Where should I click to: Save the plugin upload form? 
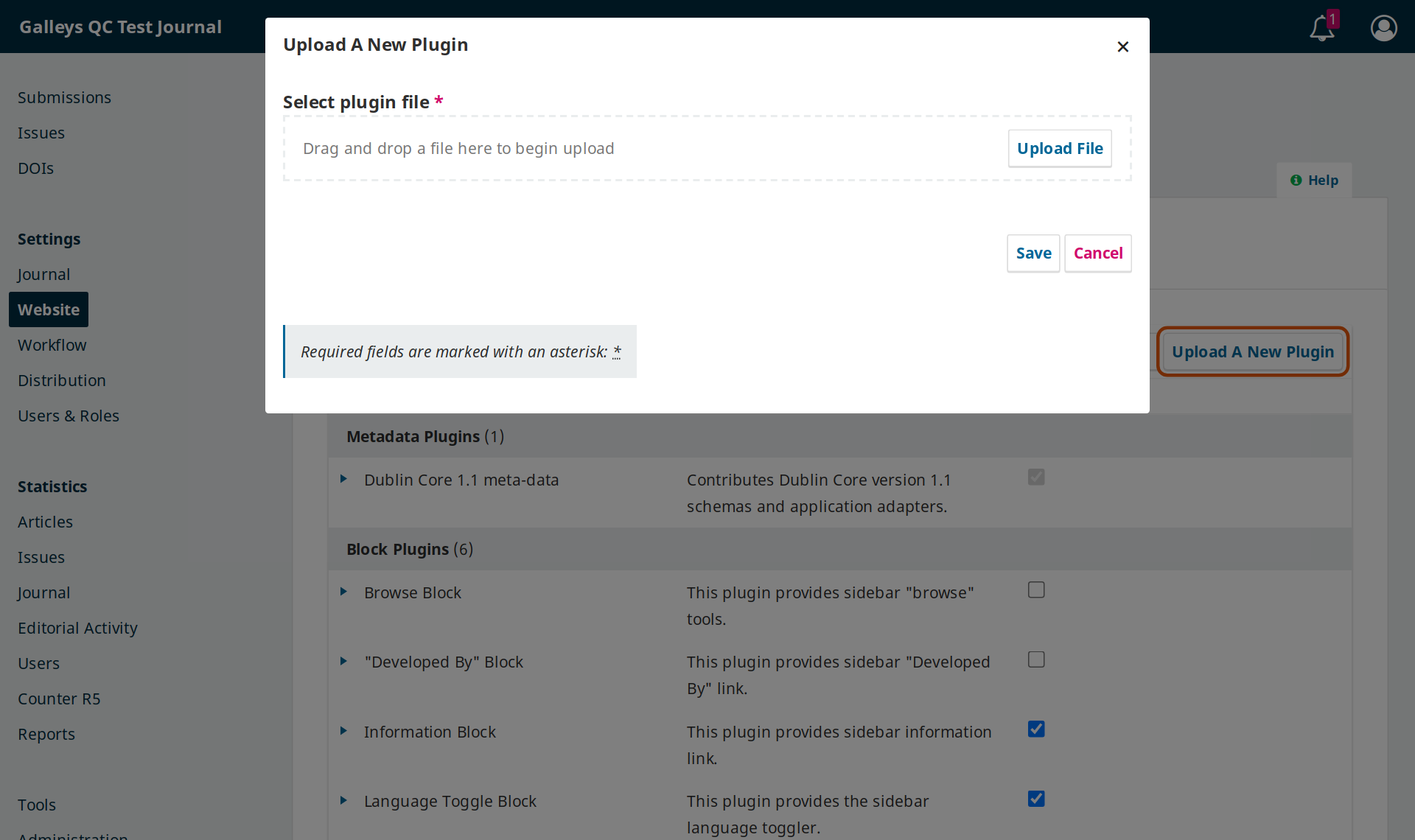tap(1033, 253)
